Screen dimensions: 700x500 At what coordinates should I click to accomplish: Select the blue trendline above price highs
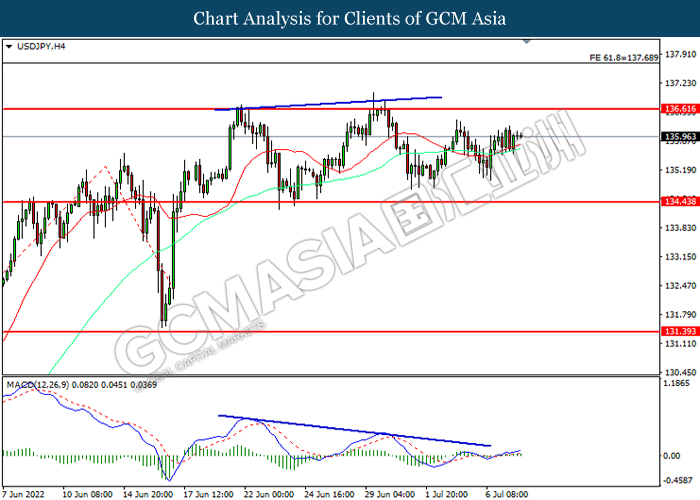point(328,103)
